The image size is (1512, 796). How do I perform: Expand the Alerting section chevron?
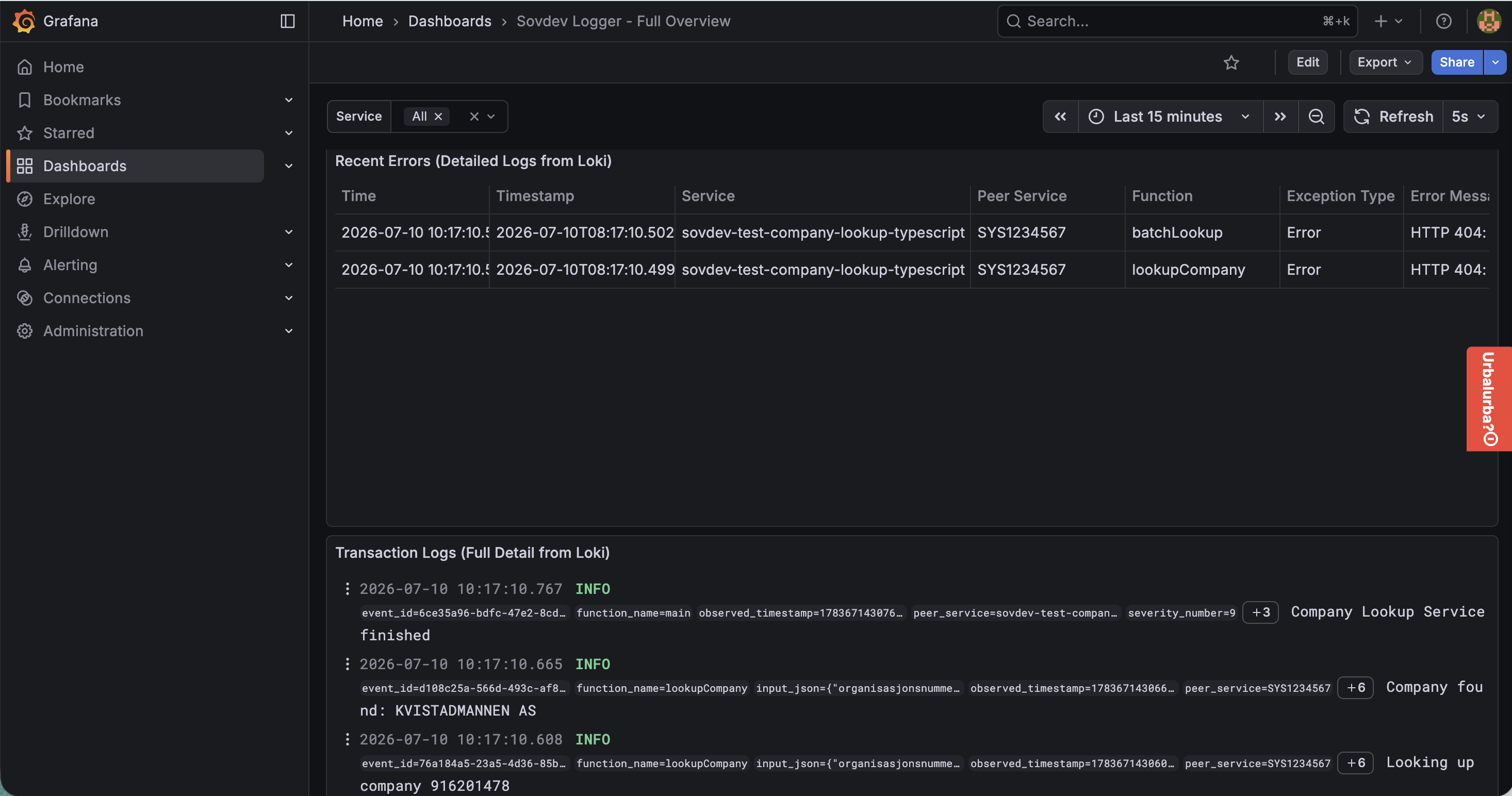click(289, 265)
